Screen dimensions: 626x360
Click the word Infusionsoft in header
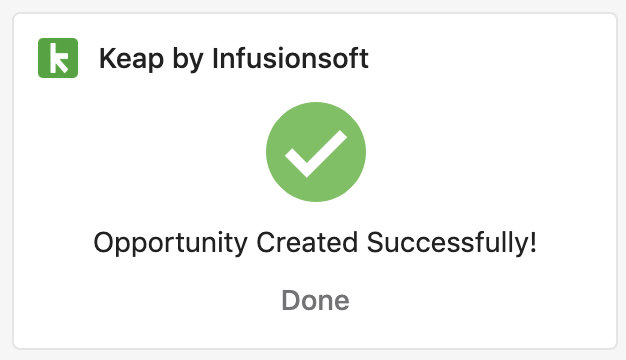pyautogui.click(x=290, y=58)
